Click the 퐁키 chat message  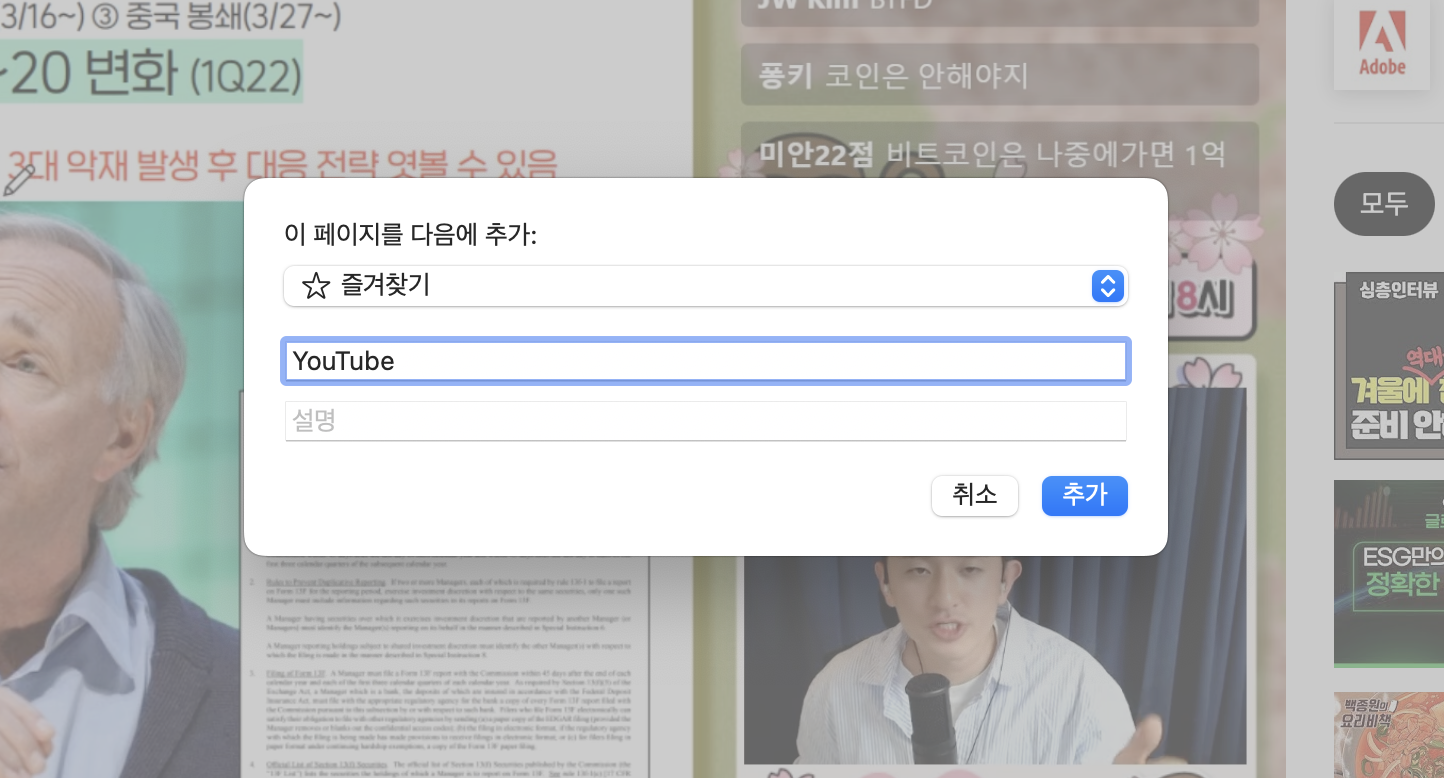[1000, 75]
